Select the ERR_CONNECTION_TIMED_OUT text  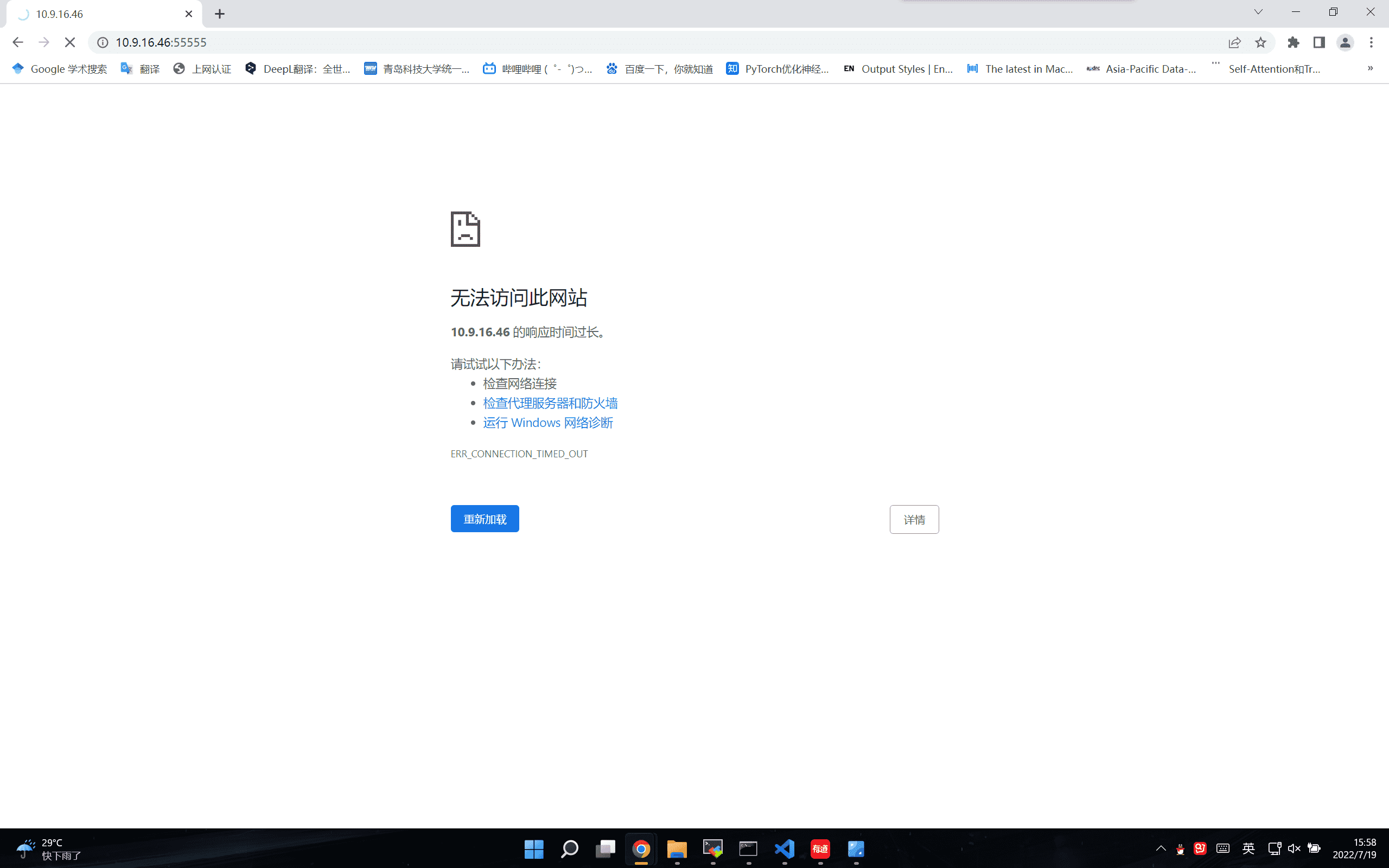pyautogui.click(x=519, y=454)
